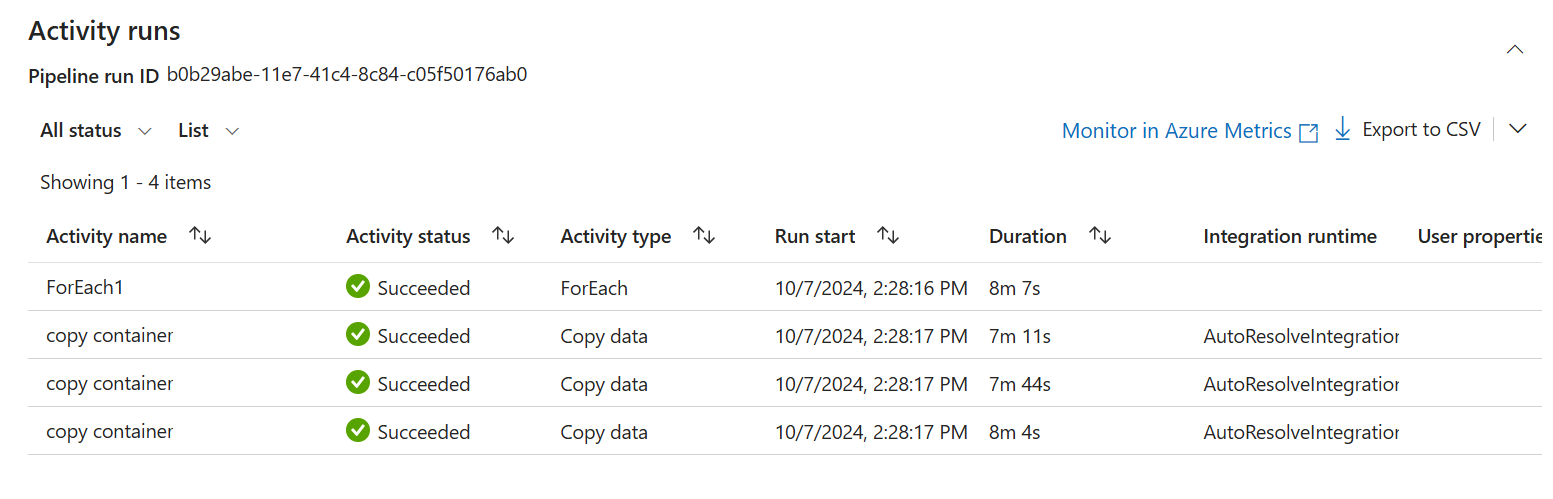Viewport: 1553px width, 499px height.
Task: Open Monitor in Azure Metrics link
Action: tap(1176, 131)
